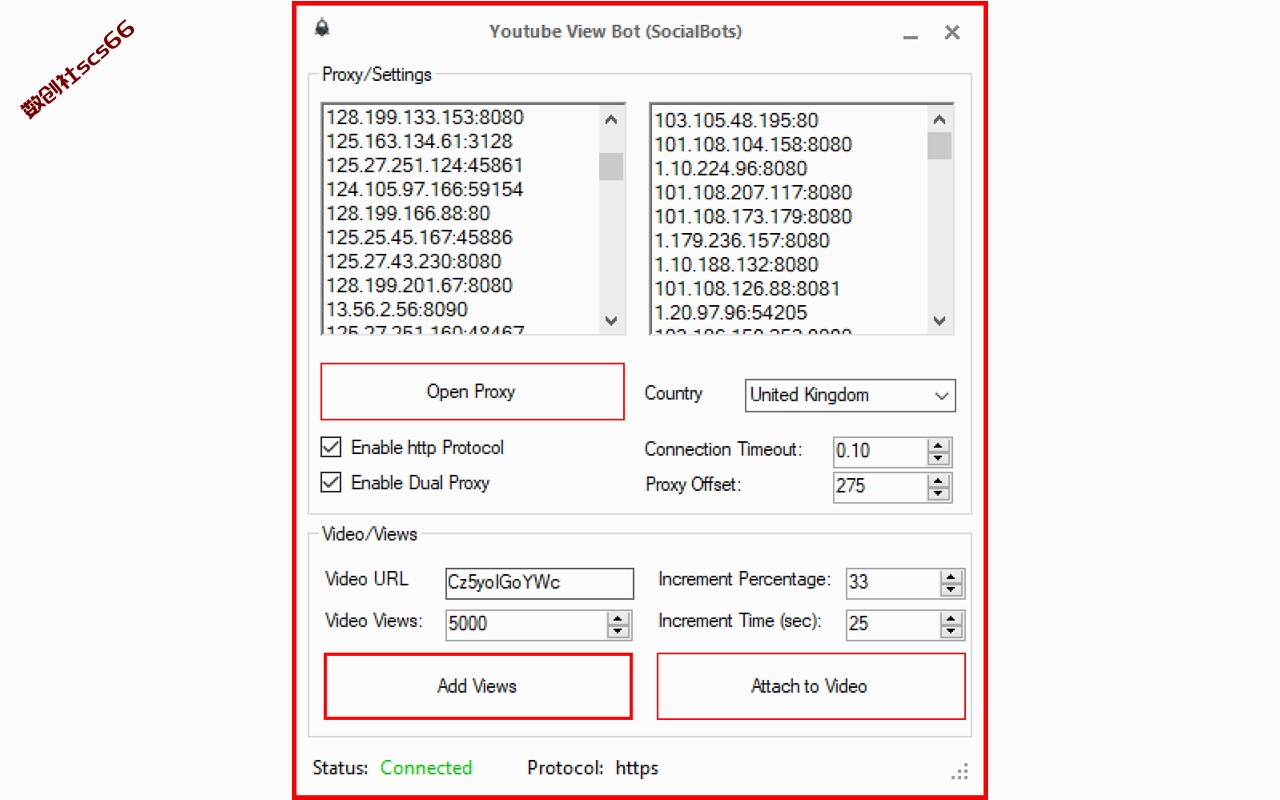The width and height of the screenshot is (1280, 800).
Task: Click the Add Views button
Action: 478,686
